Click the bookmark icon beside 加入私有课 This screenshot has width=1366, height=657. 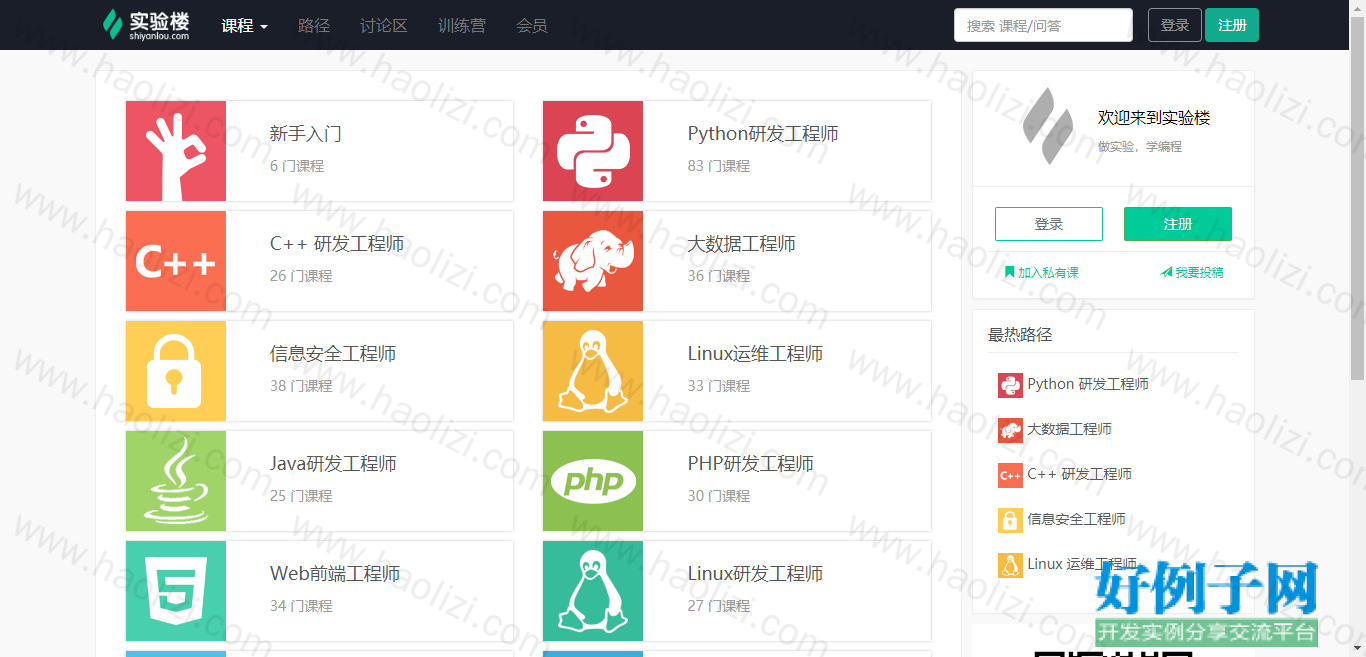[x=1010, y=272]
